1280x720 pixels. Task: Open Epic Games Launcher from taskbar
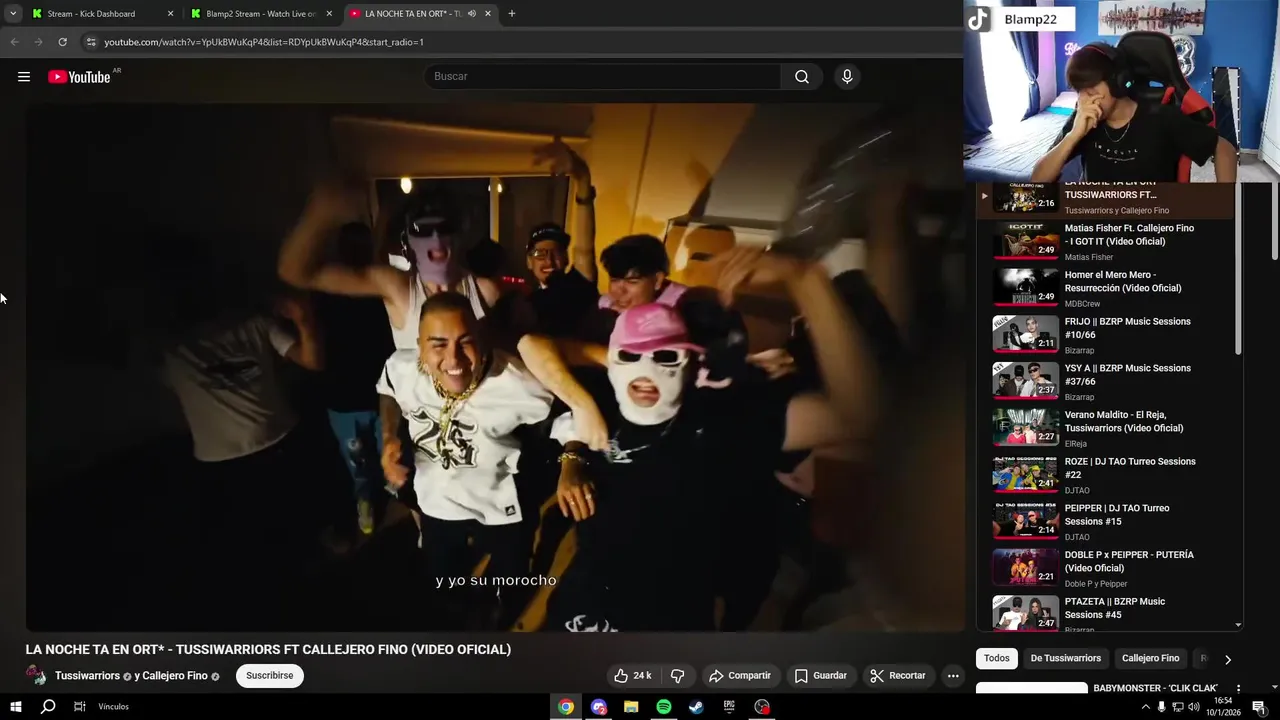729,707
